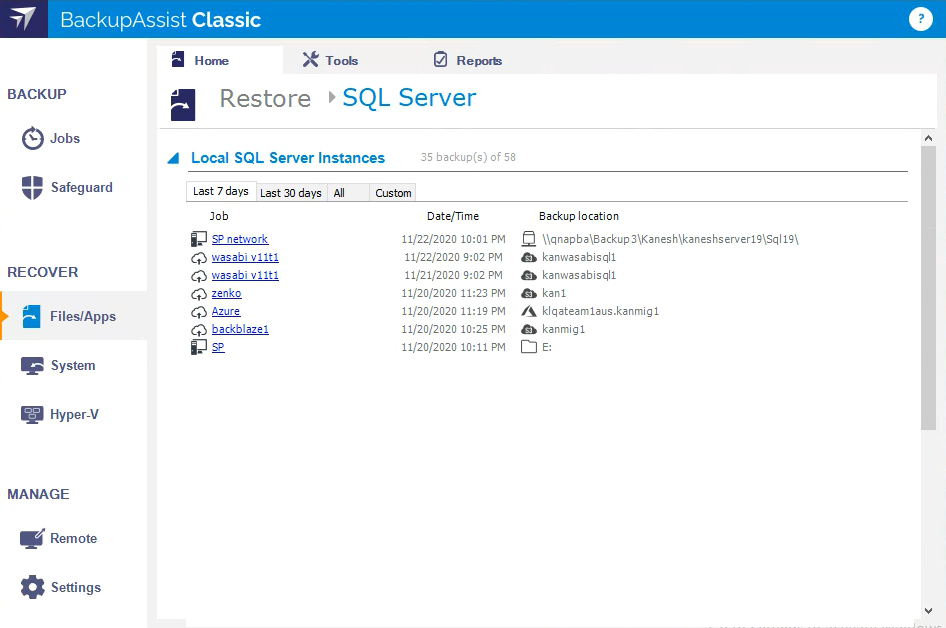Collapse the Local SQL Server Instances section
Screen dimensions: 946x628
pos(174,158)
